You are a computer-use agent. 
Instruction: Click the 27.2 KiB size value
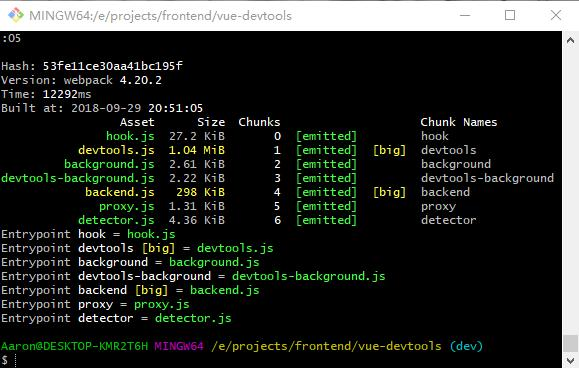[197, 136]
